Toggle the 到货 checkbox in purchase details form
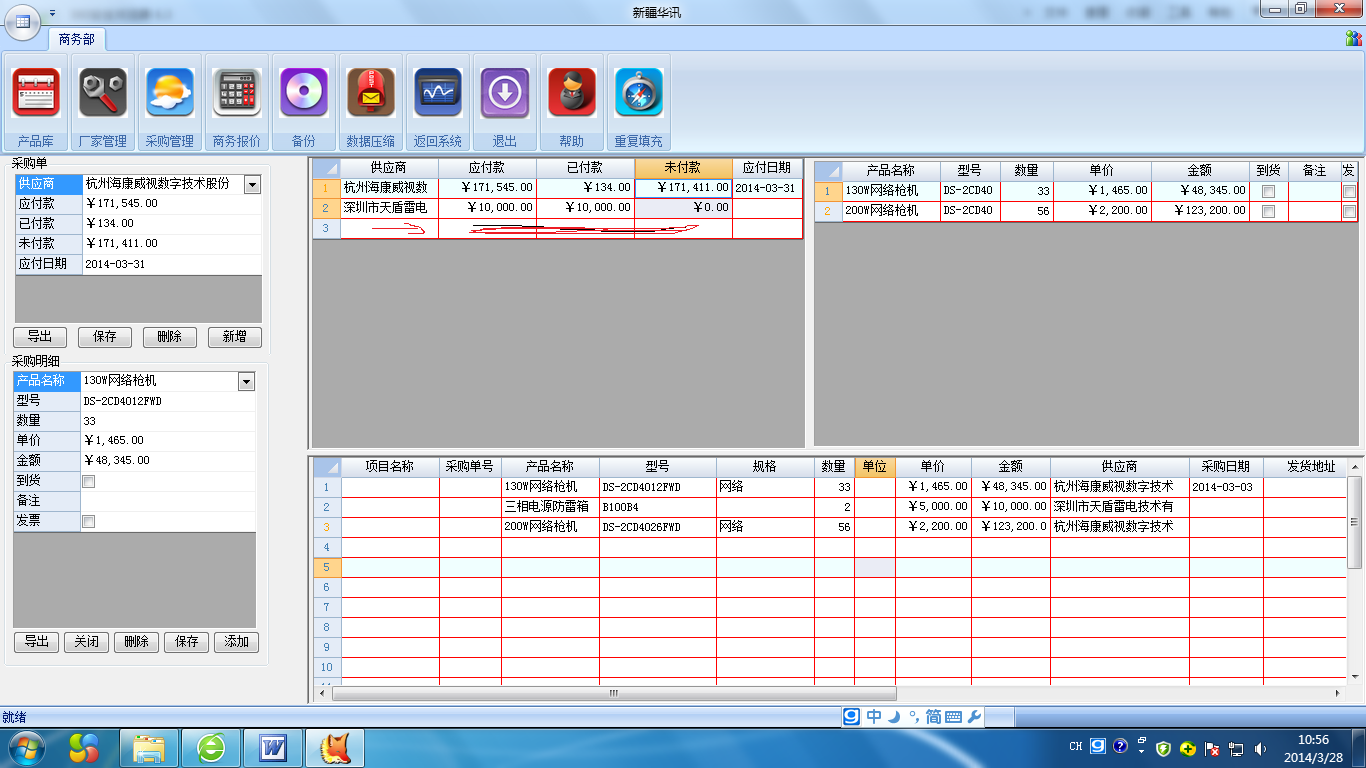Image resolution: width=1366 pixels, height=768 pixels. click(x=88, y=481)
